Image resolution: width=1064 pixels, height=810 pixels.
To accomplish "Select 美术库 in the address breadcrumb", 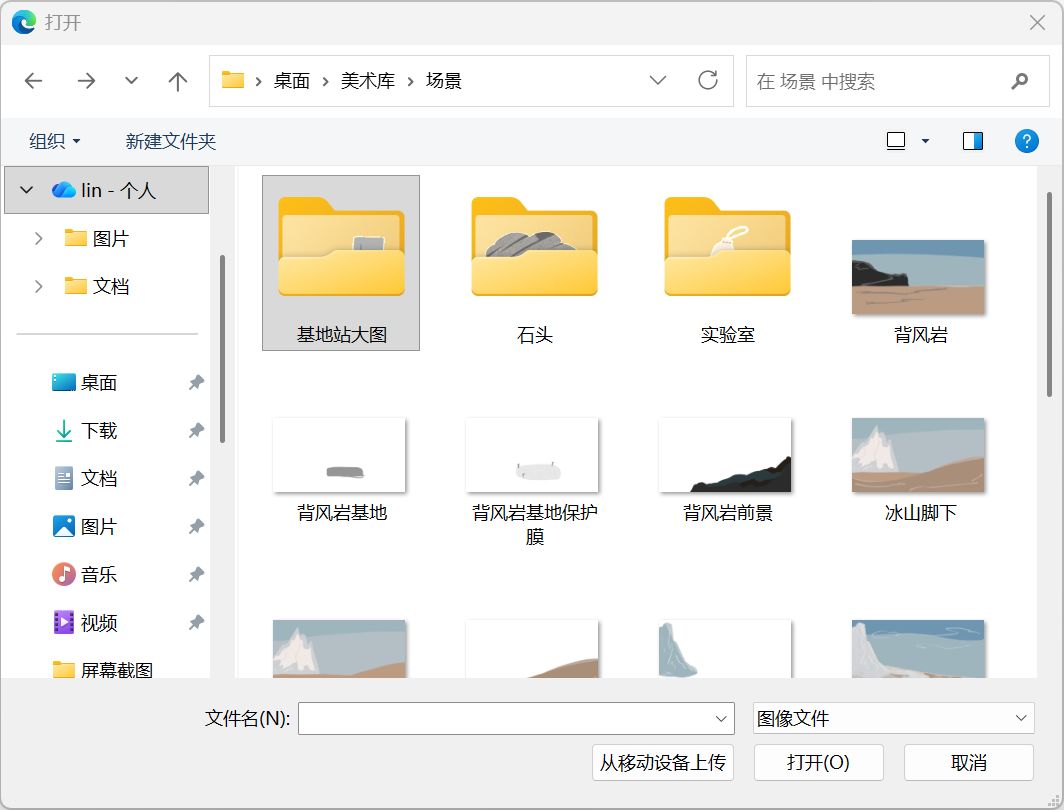I will (368, 81).
